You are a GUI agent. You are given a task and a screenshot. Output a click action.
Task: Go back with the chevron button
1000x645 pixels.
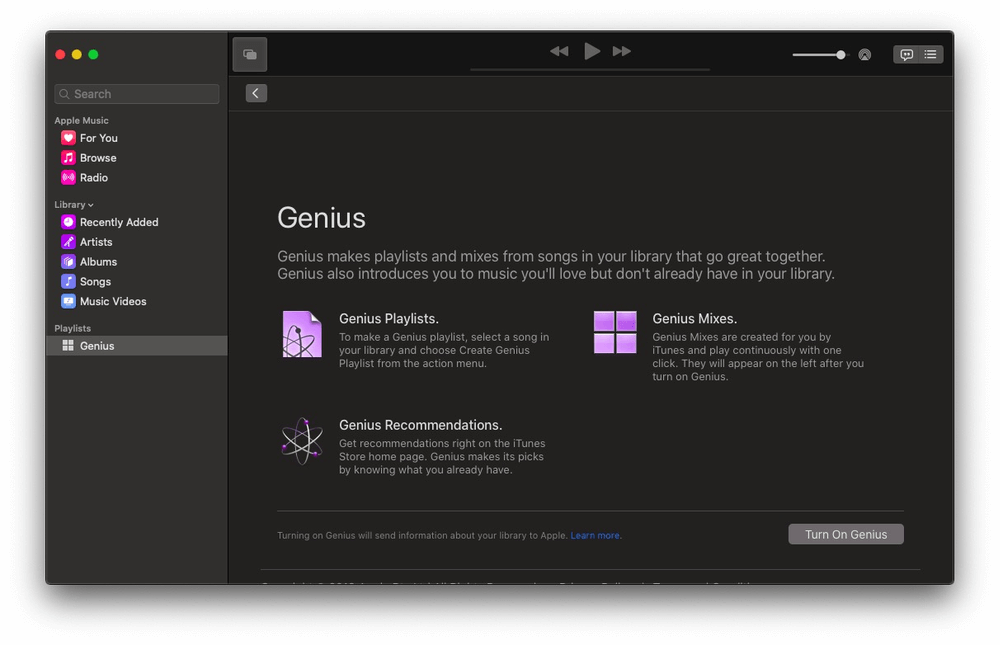(256, 93)
